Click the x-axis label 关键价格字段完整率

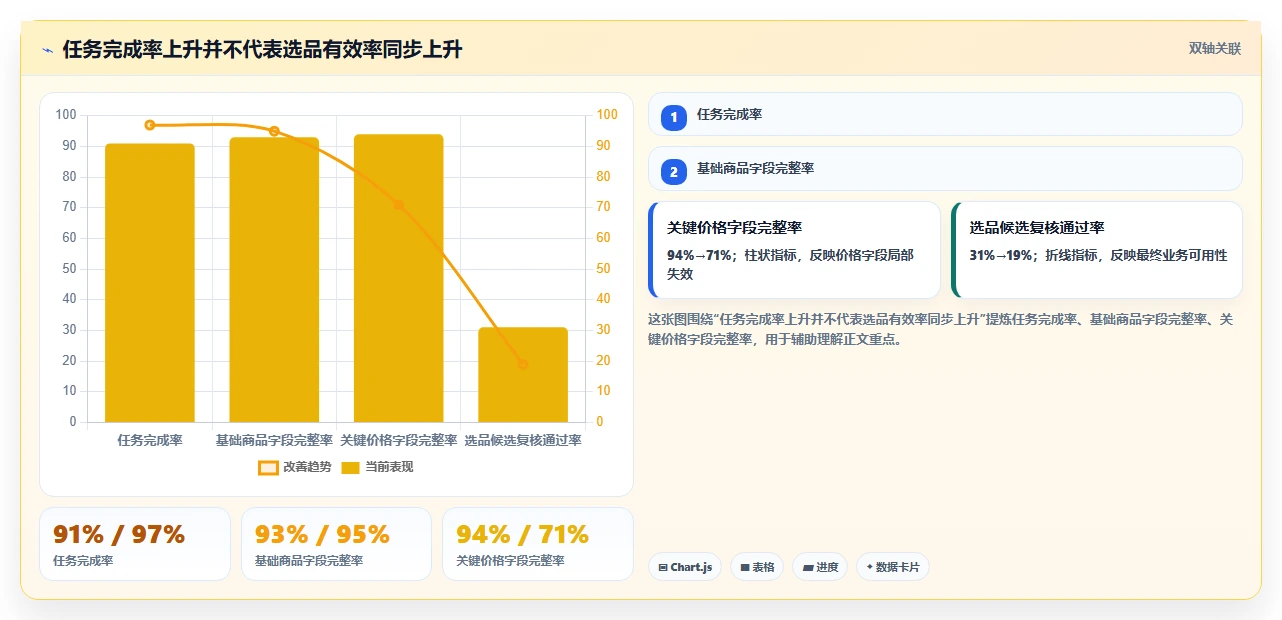(398, 440)
